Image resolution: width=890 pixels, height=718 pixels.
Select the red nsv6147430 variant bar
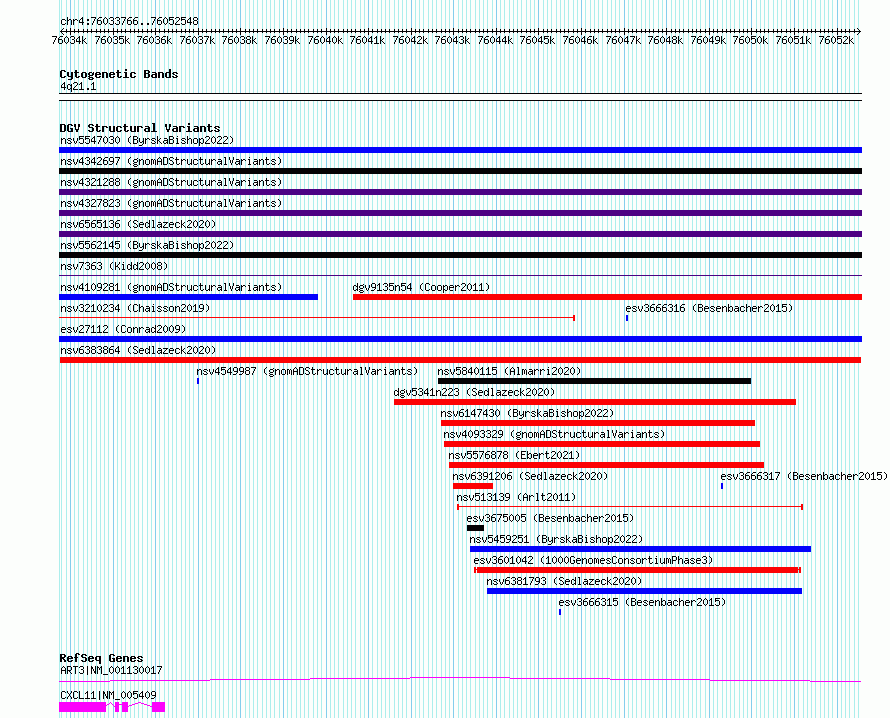[x=598, y=423]
